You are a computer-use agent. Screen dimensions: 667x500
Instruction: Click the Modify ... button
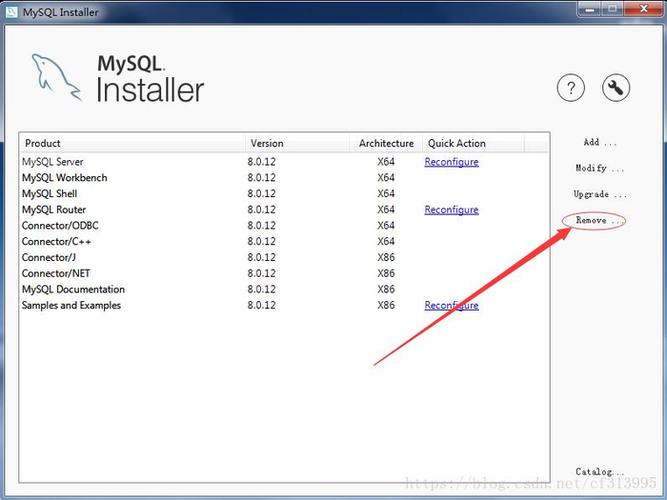600,169
